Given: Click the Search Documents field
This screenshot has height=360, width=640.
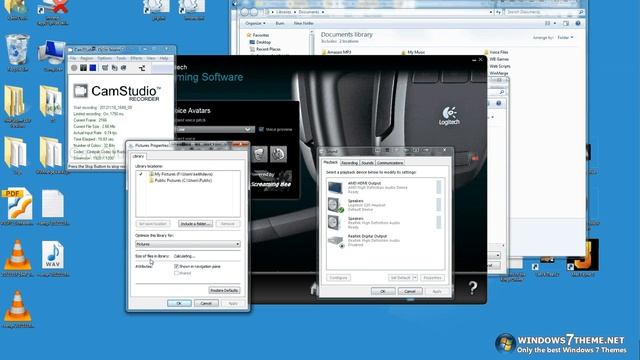Looking at the screenshot, I should pyautogui.click(x=544, y=12).
